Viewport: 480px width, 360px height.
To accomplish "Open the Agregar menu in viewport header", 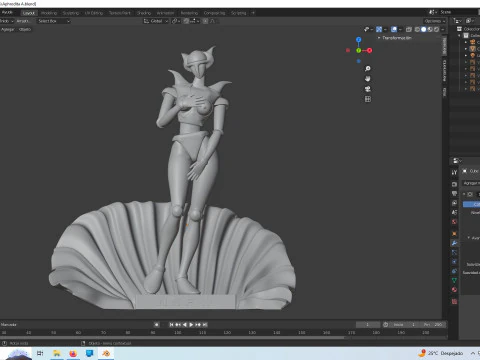I will coord(8,29).
